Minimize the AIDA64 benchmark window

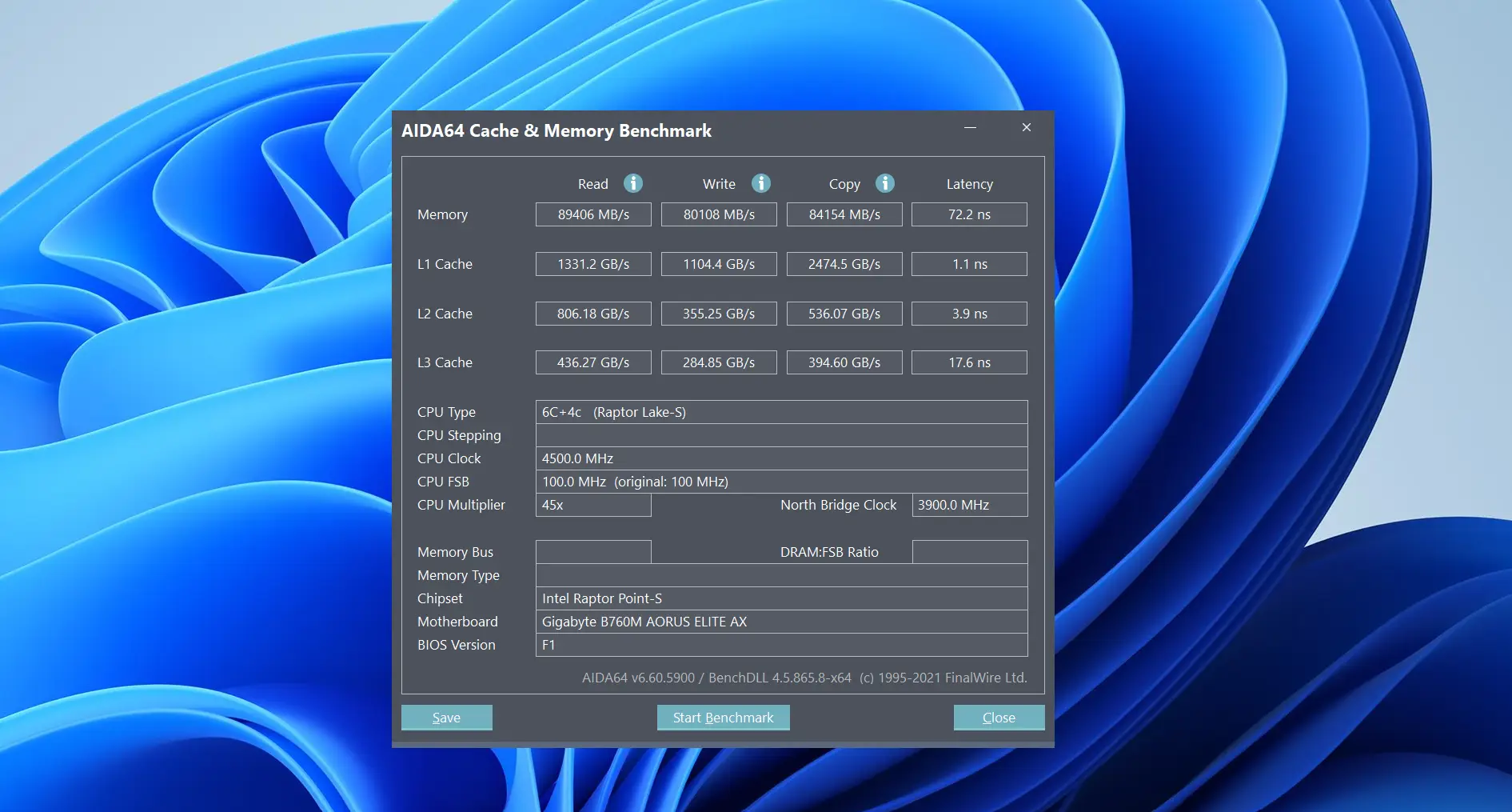[x=970, y=128]
